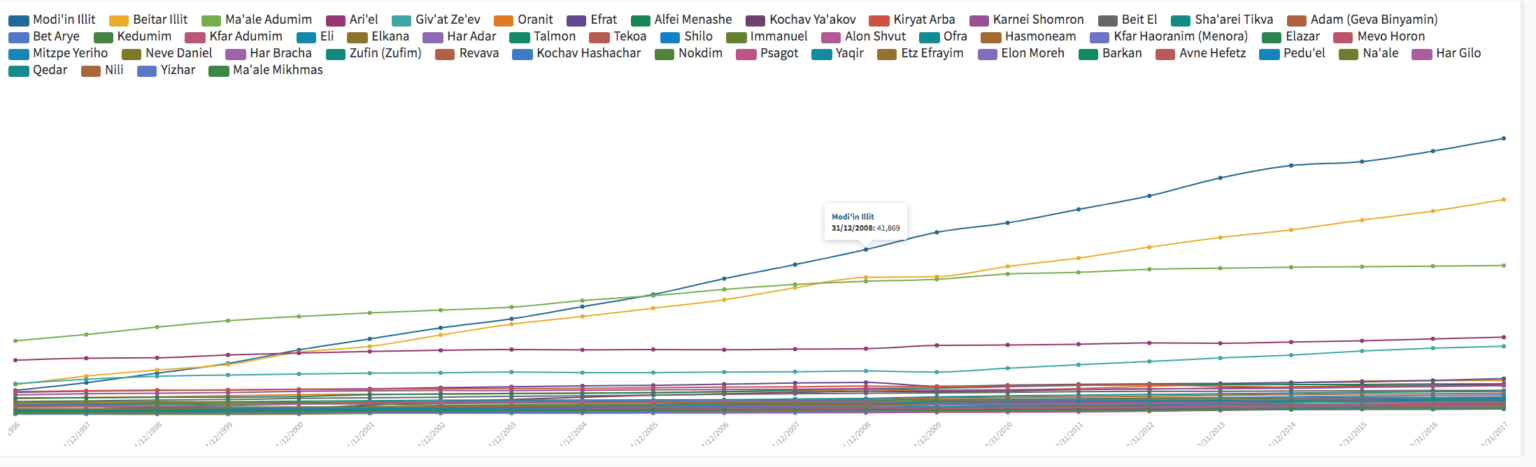Toggle the Har Gilo legend entry
This screenshot has height=467, width=1536.
pyautogui.click(x=1457, y=53)
